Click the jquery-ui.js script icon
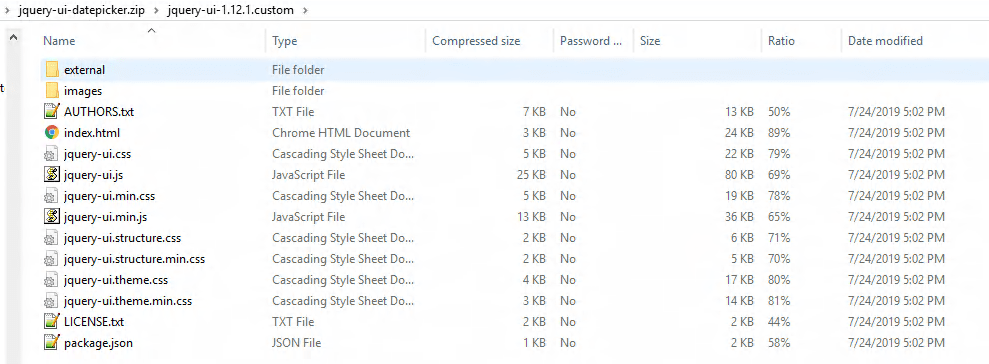This screenshot has width=989, height=364. pyautogui.click(x=52, y=175)
